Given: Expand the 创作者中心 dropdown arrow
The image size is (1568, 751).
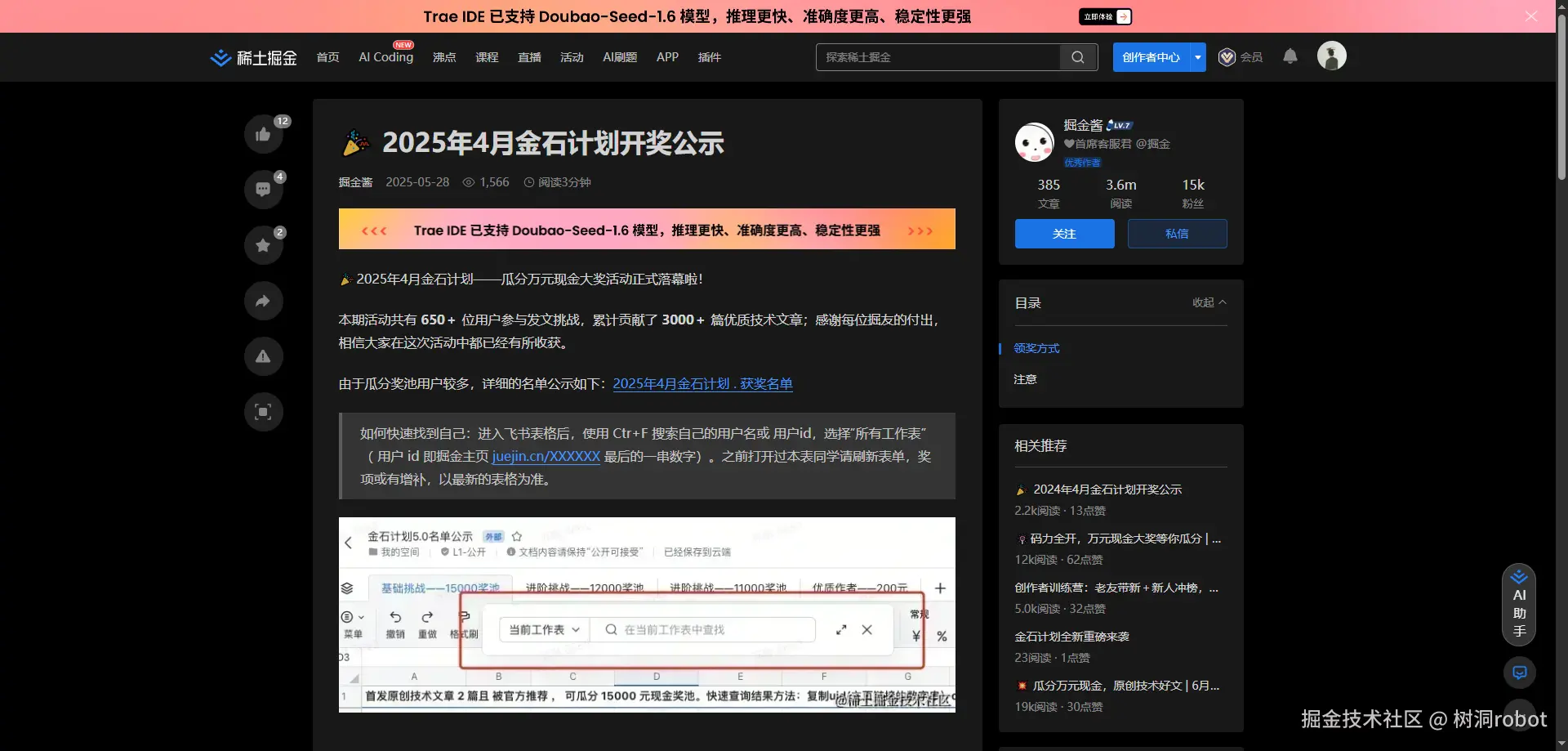Looking at the screenshot, I should tap(1197, 57).
